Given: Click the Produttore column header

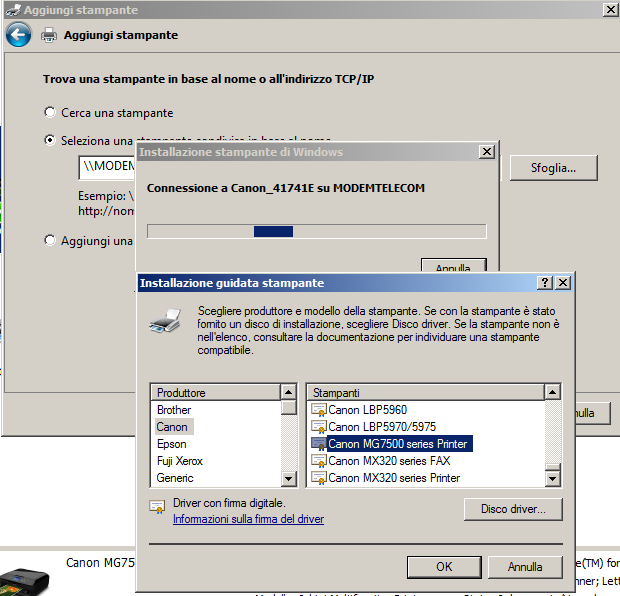Looking at the screenshot, I should point(216,392).
